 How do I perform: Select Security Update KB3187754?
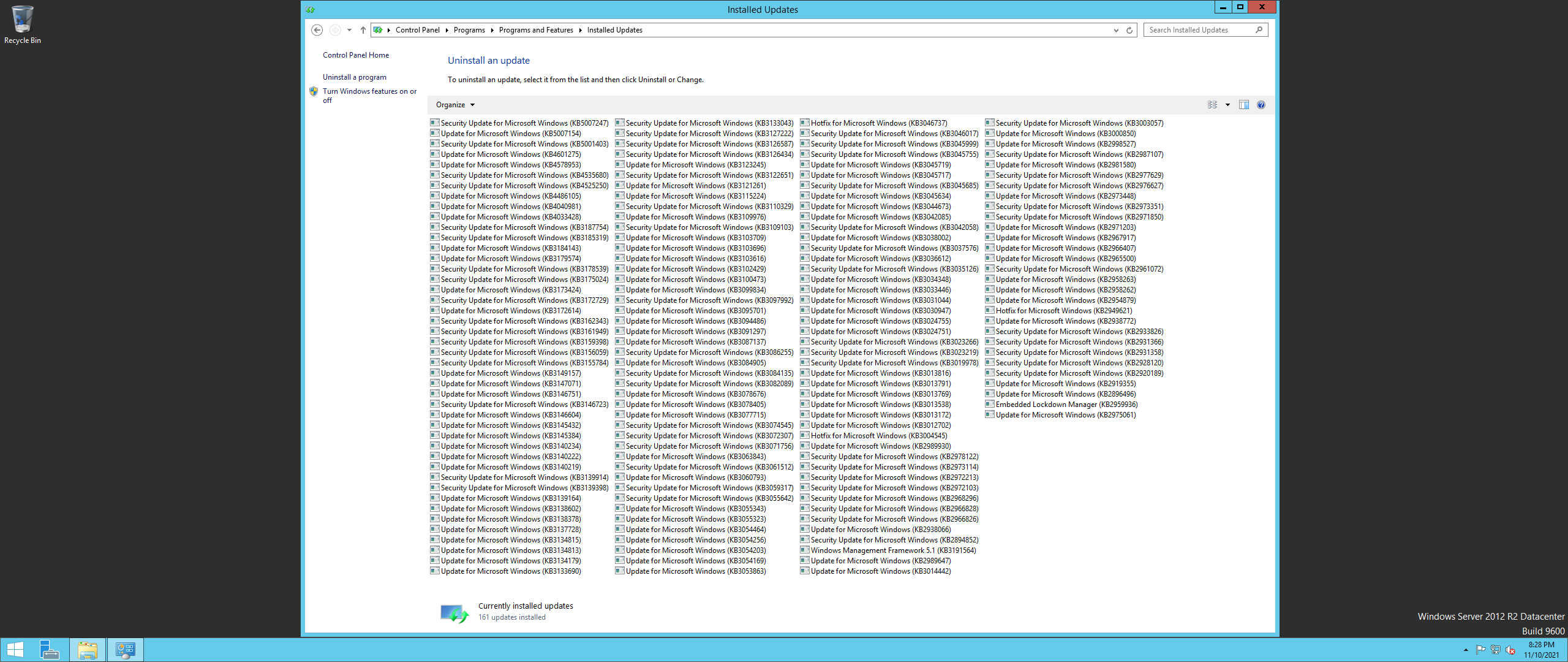[519, 227]
